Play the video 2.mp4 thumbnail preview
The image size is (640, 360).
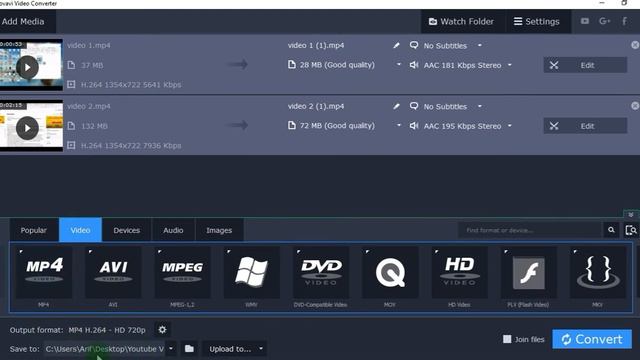(x=27, y=128)
